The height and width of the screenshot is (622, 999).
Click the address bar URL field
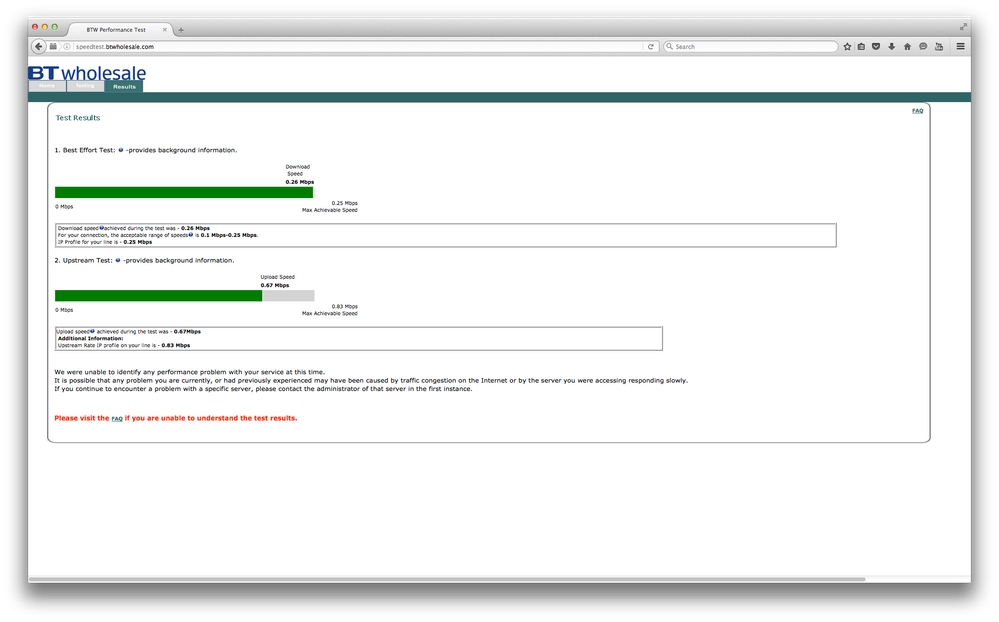tap(357, 47)
